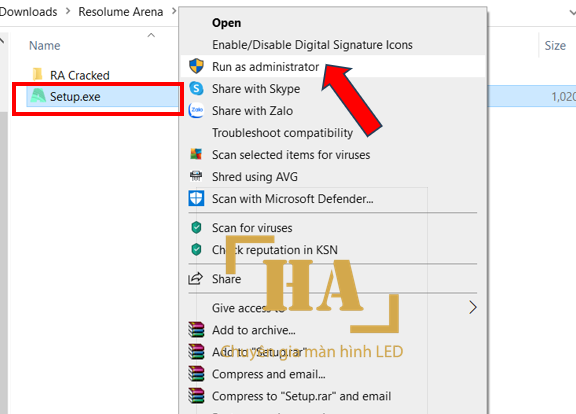Select Compress and email option
576x414 pixels.
[x=269, y=374]
